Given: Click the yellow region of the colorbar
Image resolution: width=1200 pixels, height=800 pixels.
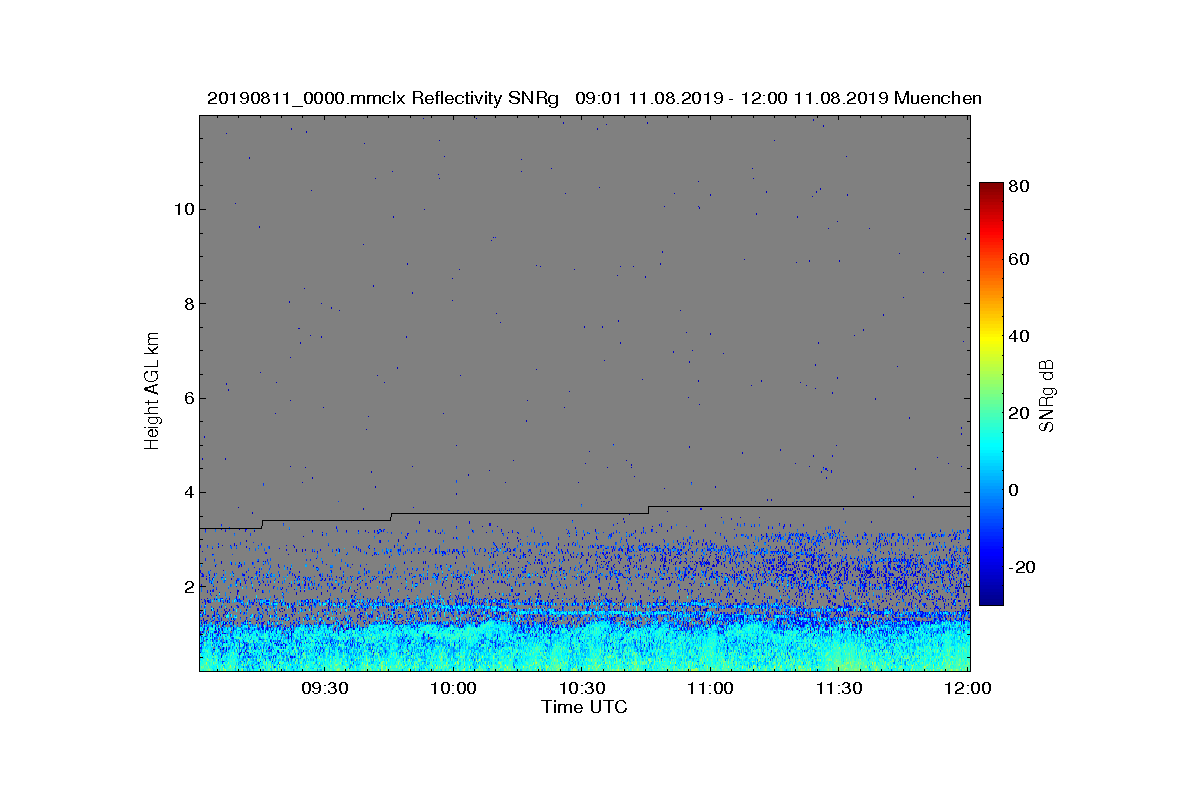Looking at the screenshot, I should point(991,340).
